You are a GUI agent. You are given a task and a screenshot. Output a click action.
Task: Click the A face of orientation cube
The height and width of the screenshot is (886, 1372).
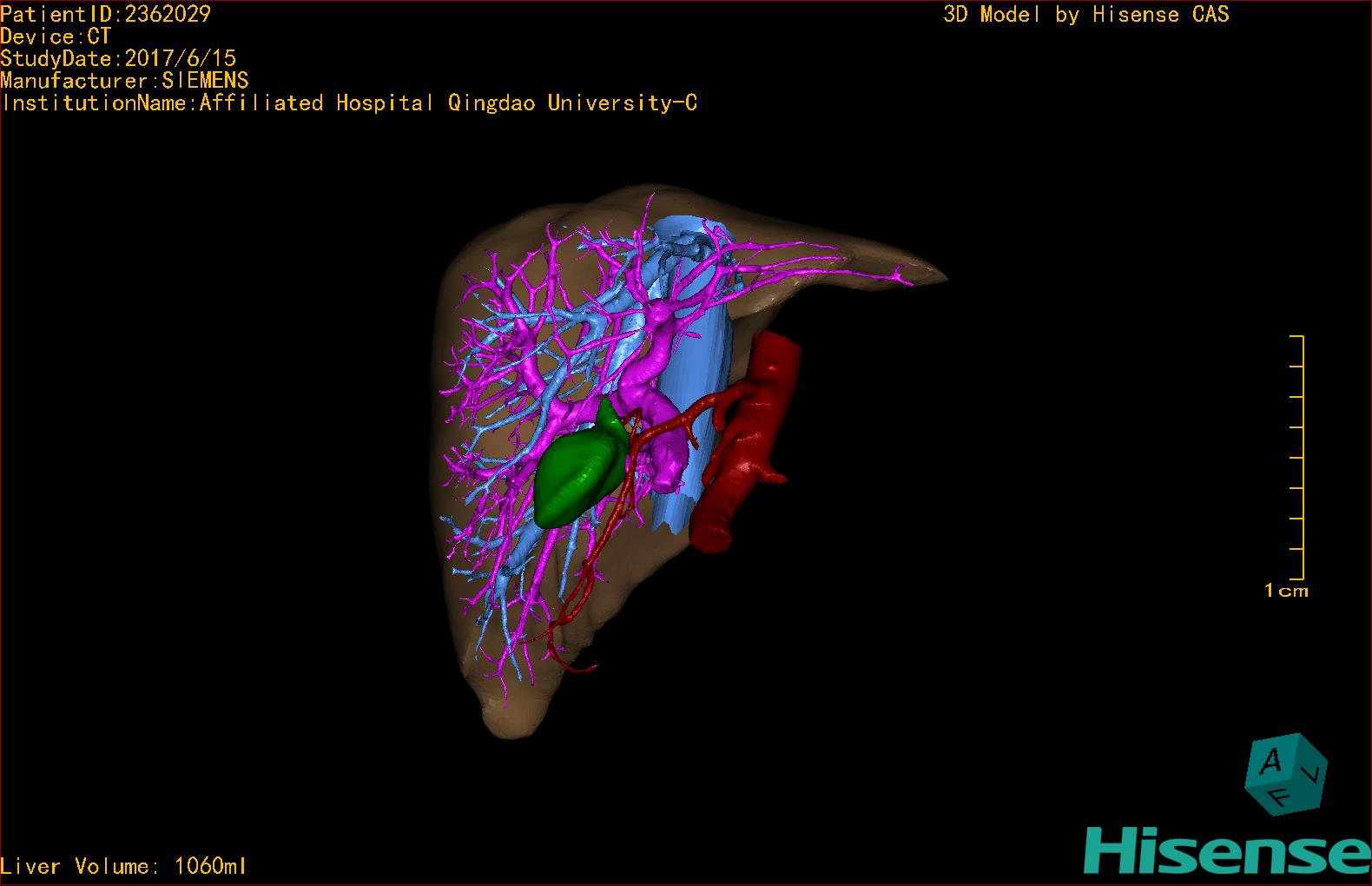tap(1271, 764)
